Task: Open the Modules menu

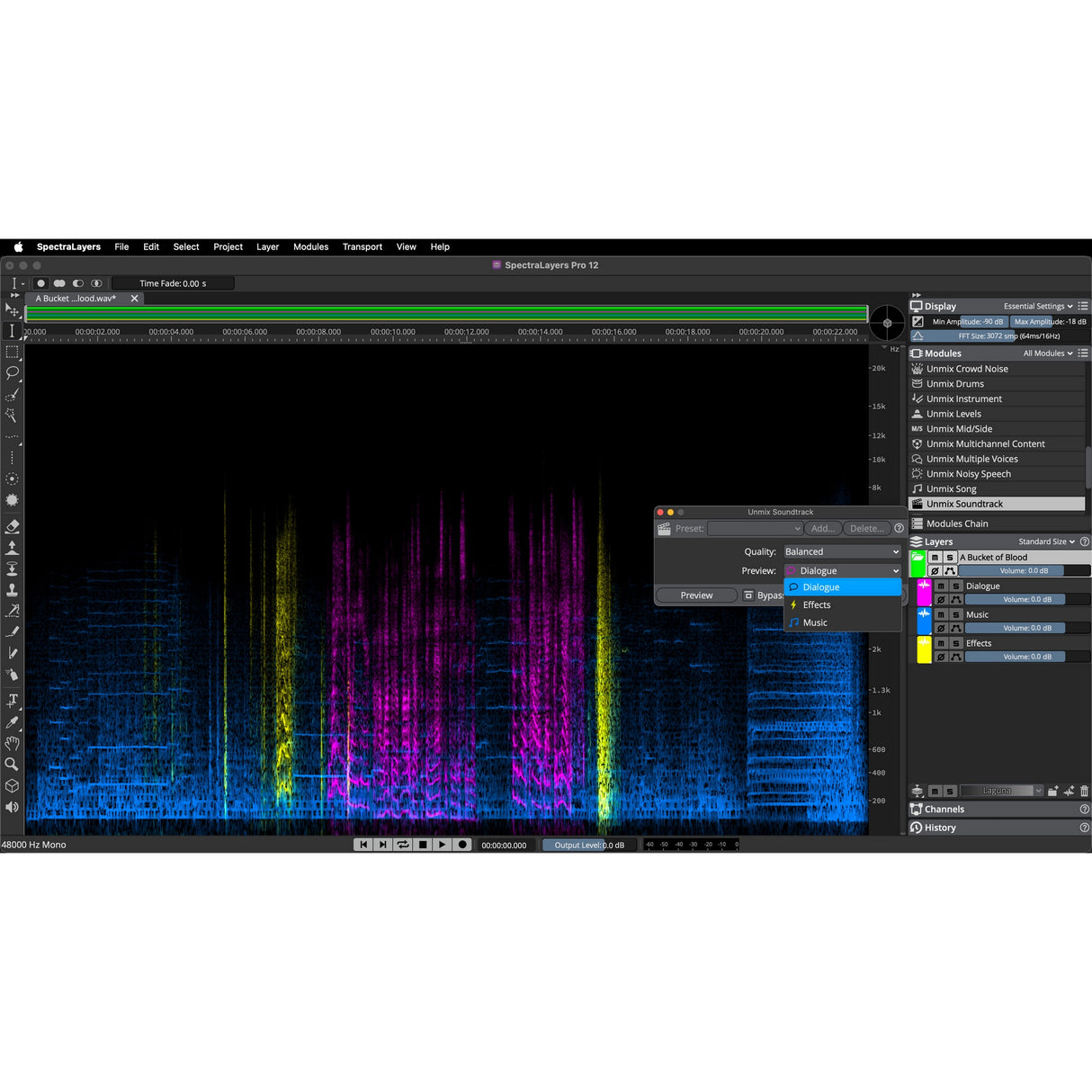Action: click(x=310, y=246)
